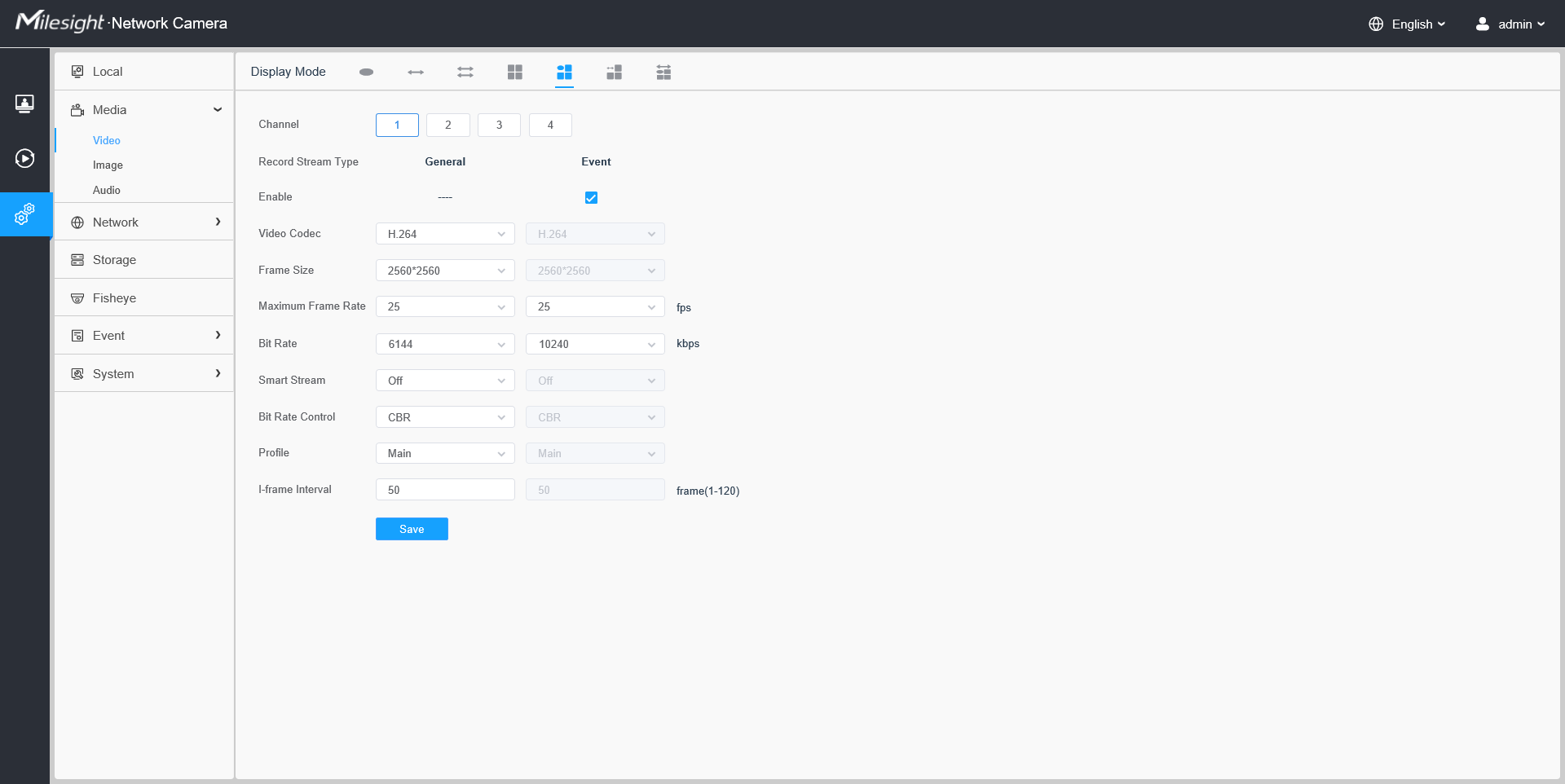Click the disabled Event Profile dropdown
Screen dimensions: 1565x784
point(595,453)
